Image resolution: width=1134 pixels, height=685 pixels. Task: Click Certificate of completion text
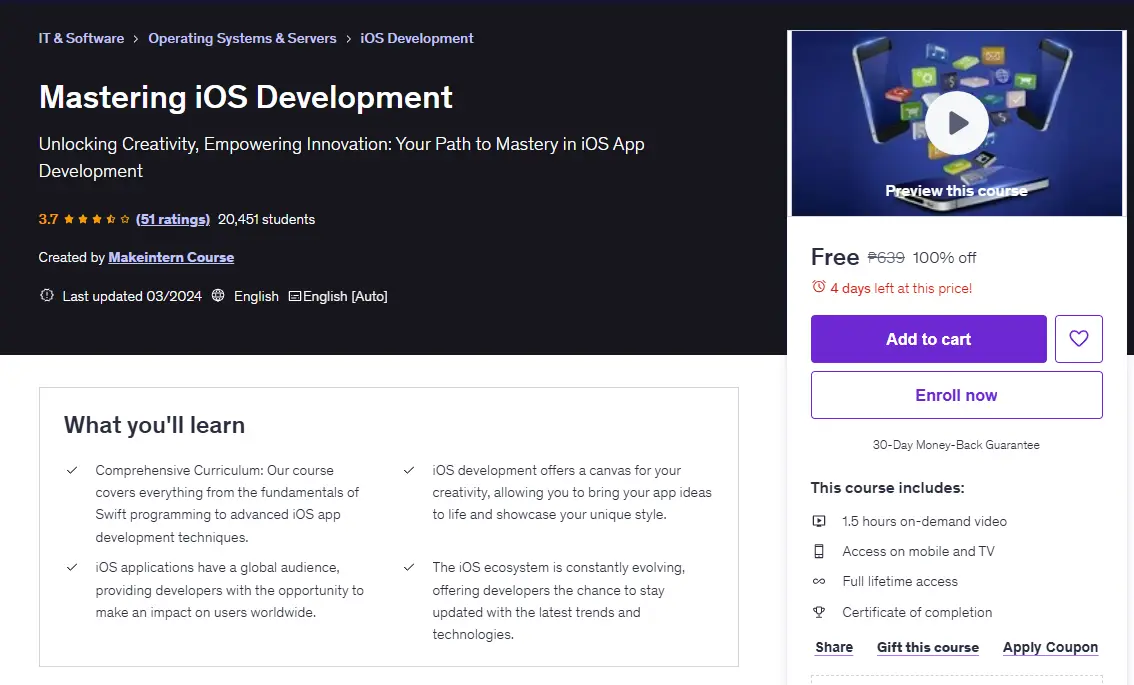click(x=917, y=612)
